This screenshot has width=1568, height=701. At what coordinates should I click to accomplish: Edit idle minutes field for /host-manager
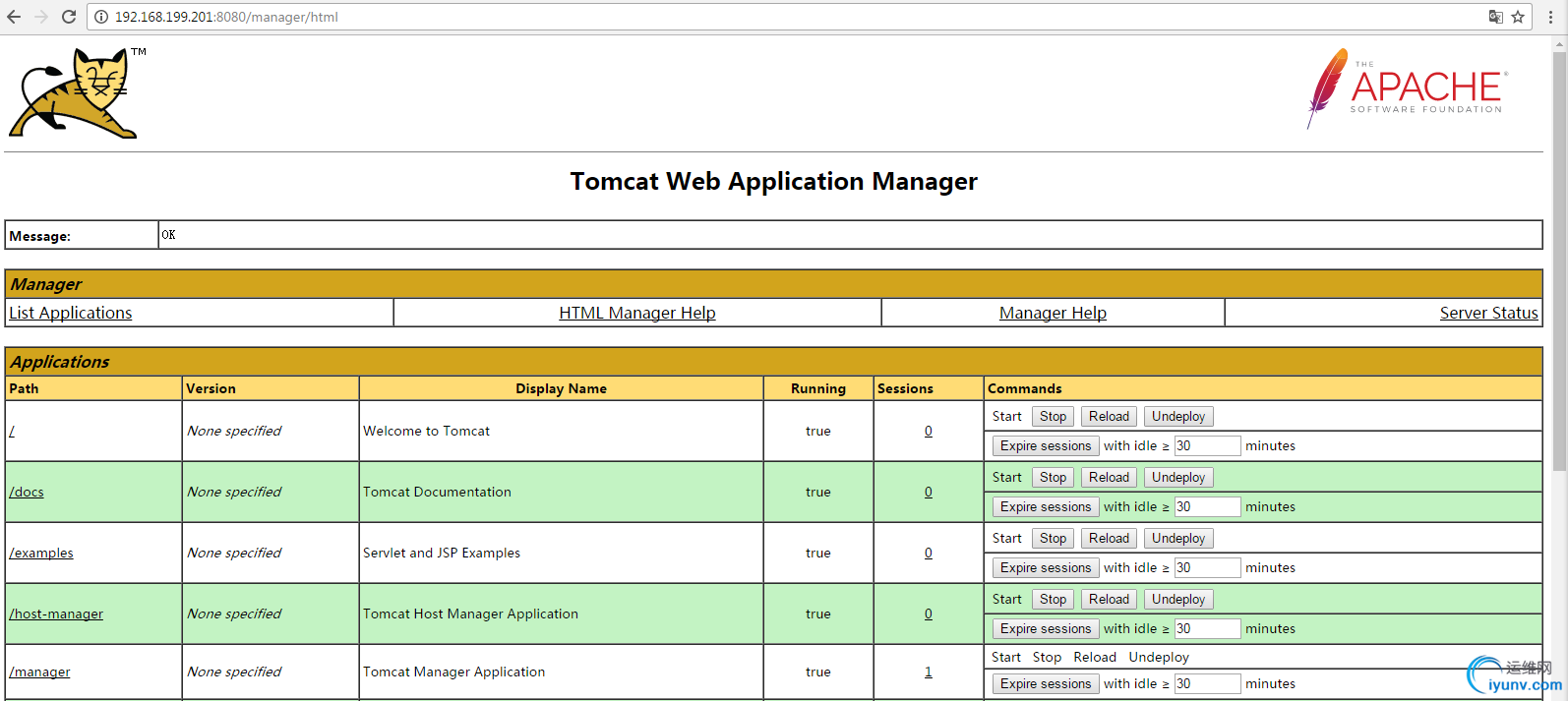(x=1207, y=629)
